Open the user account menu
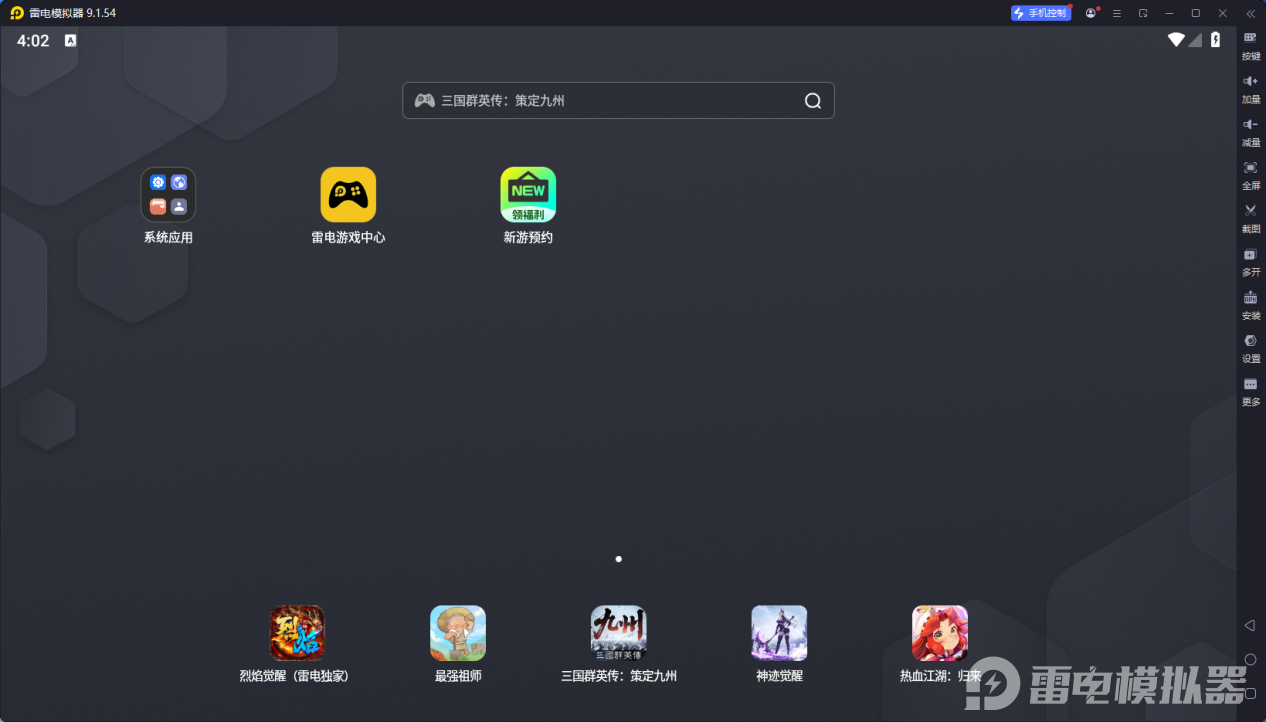The width and height of the screenshot is (1266, 722). pyautogui.click(x=1092, y=13)
